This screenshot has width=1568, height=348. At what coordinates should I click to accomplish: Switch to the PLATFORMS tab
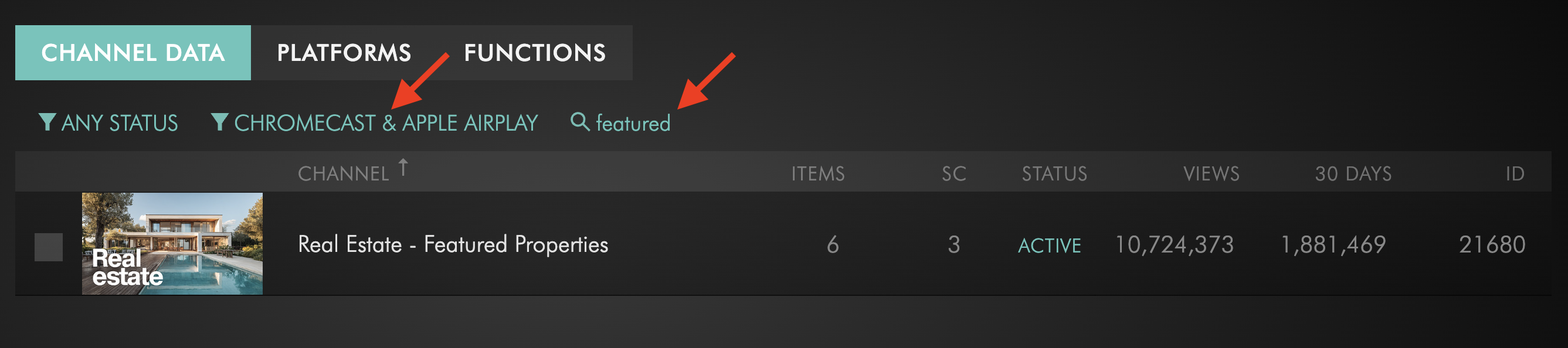pos(344,53)
